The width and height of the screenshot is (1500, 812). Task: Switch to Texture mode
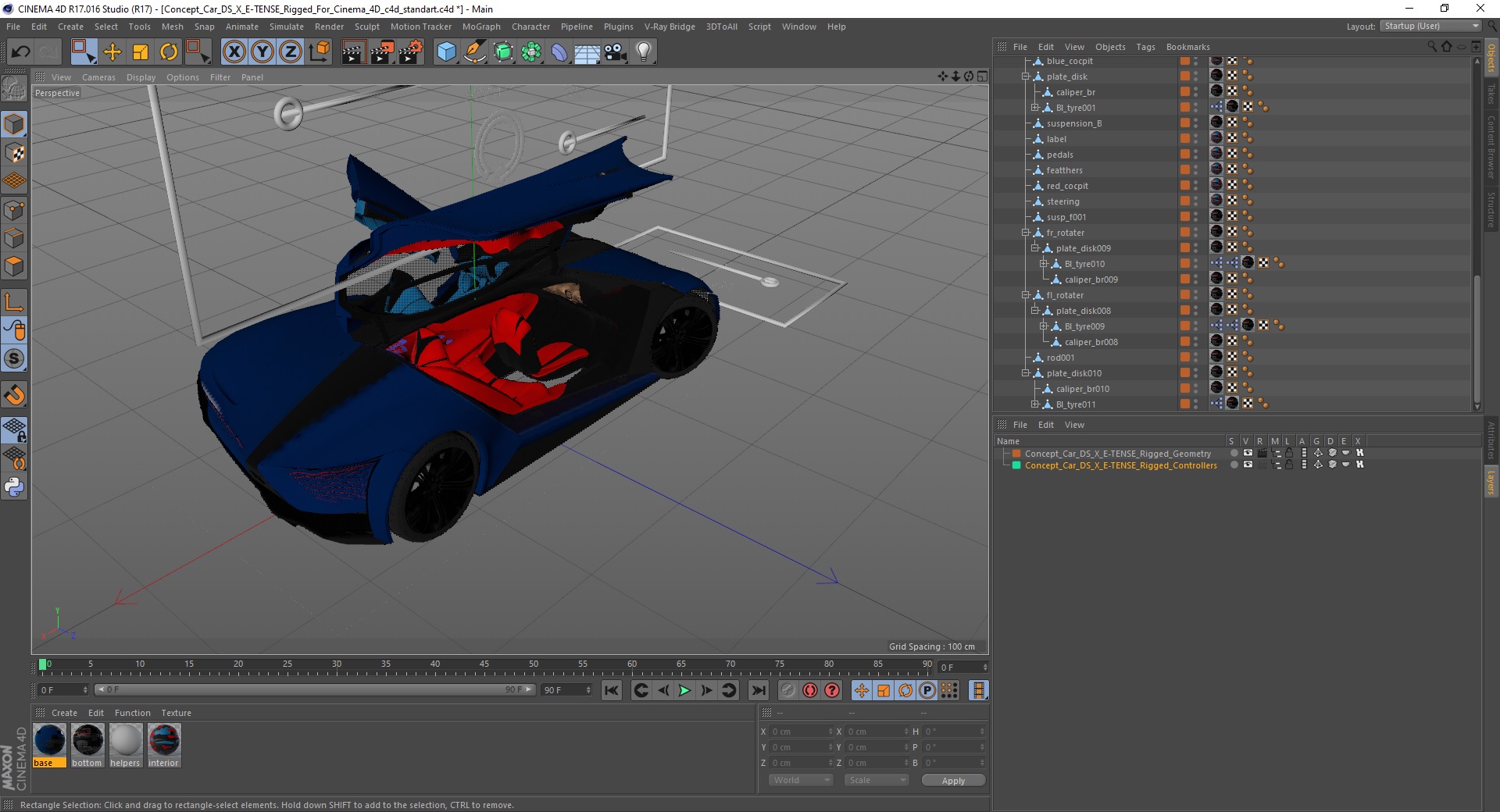pos(14,153)
